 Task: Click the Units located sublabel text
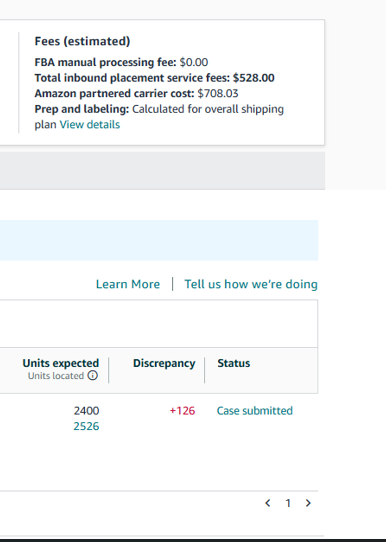pyautogui.click(x=56, y=376)
